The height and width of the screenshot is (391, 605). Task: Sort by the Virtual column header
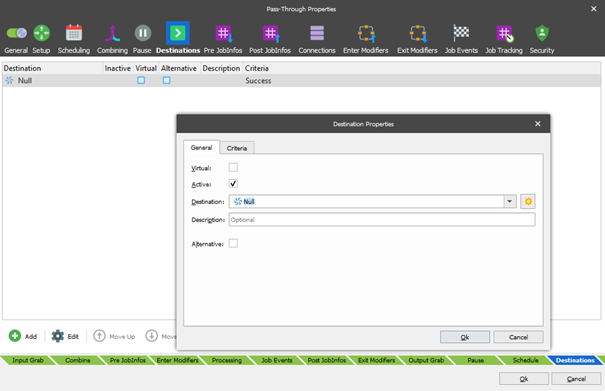pos(146,68)
